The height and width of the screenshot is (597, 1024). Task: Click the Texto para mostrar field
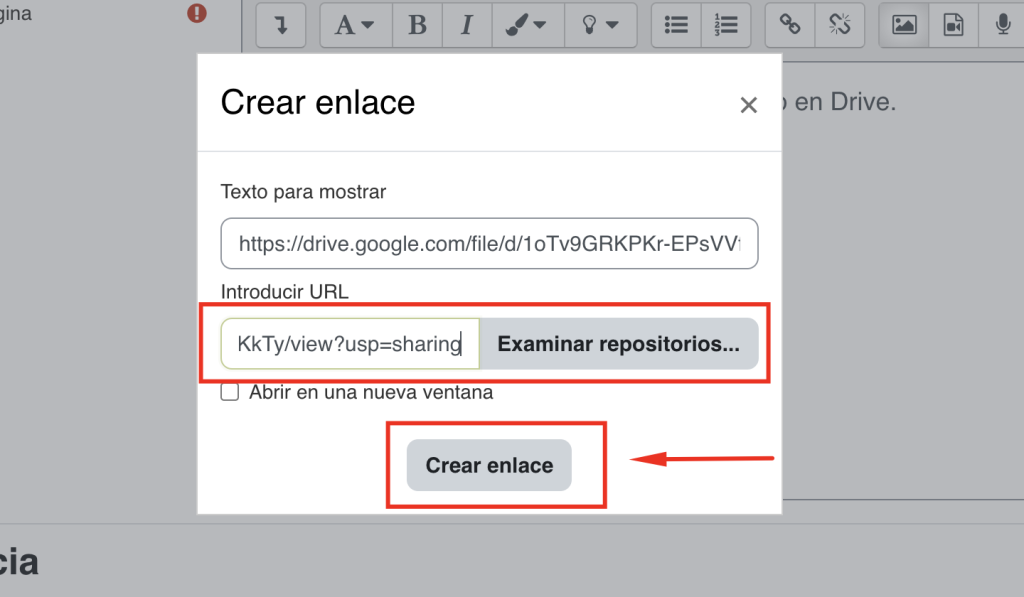(x=489, y=244)
